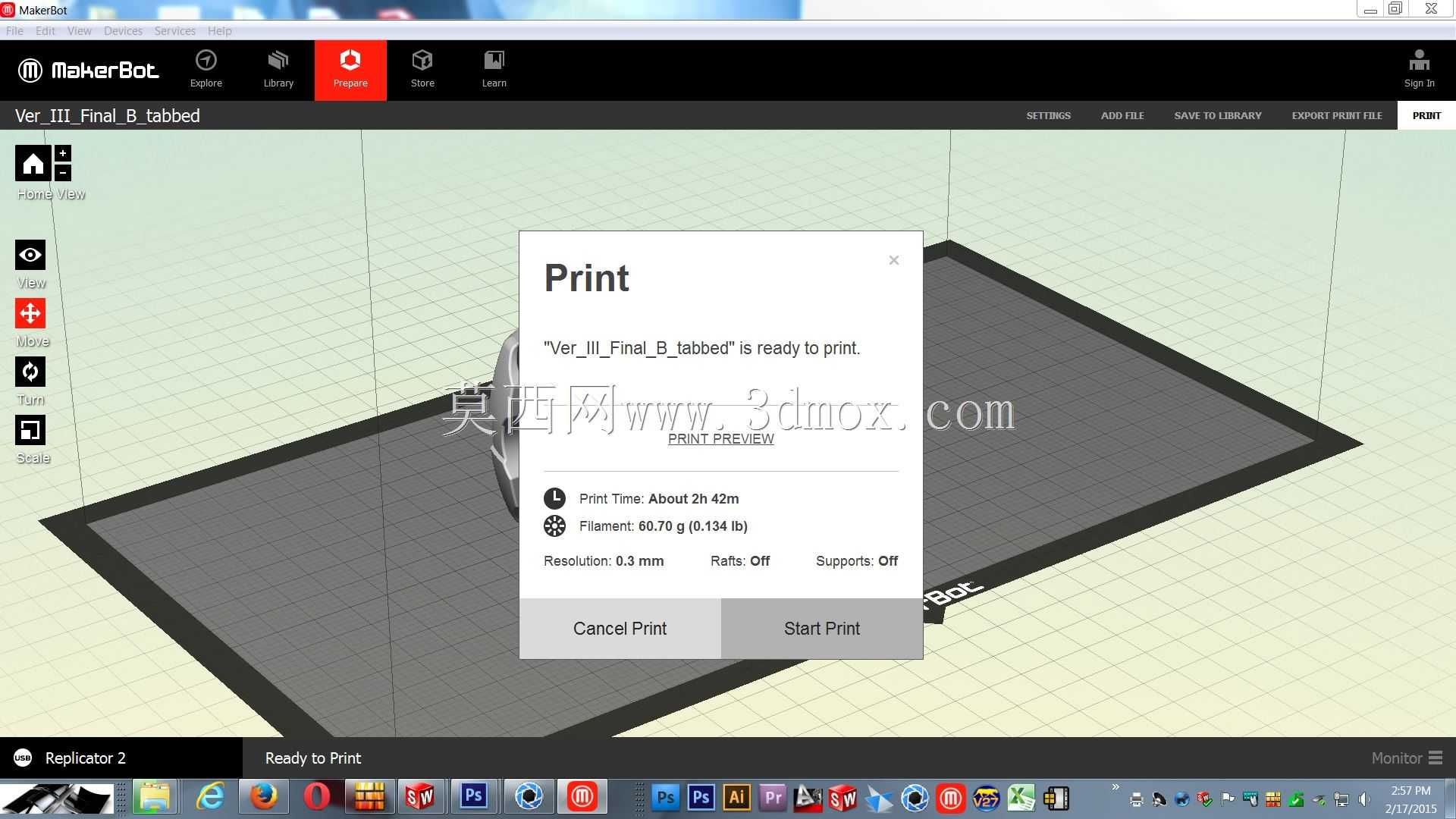The image size is (1456, 819).
Task: Open Opera browser from taskbar
Action: [x=317, y=798]
